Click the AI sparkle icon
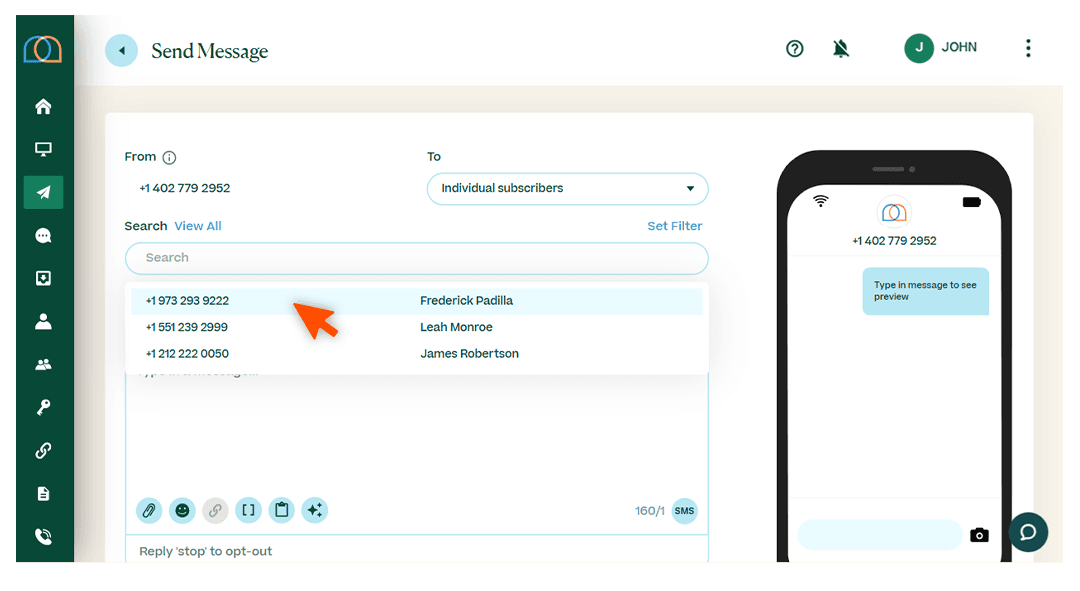This screenshot has width=1080, height=591. click(x=315, y=510)
